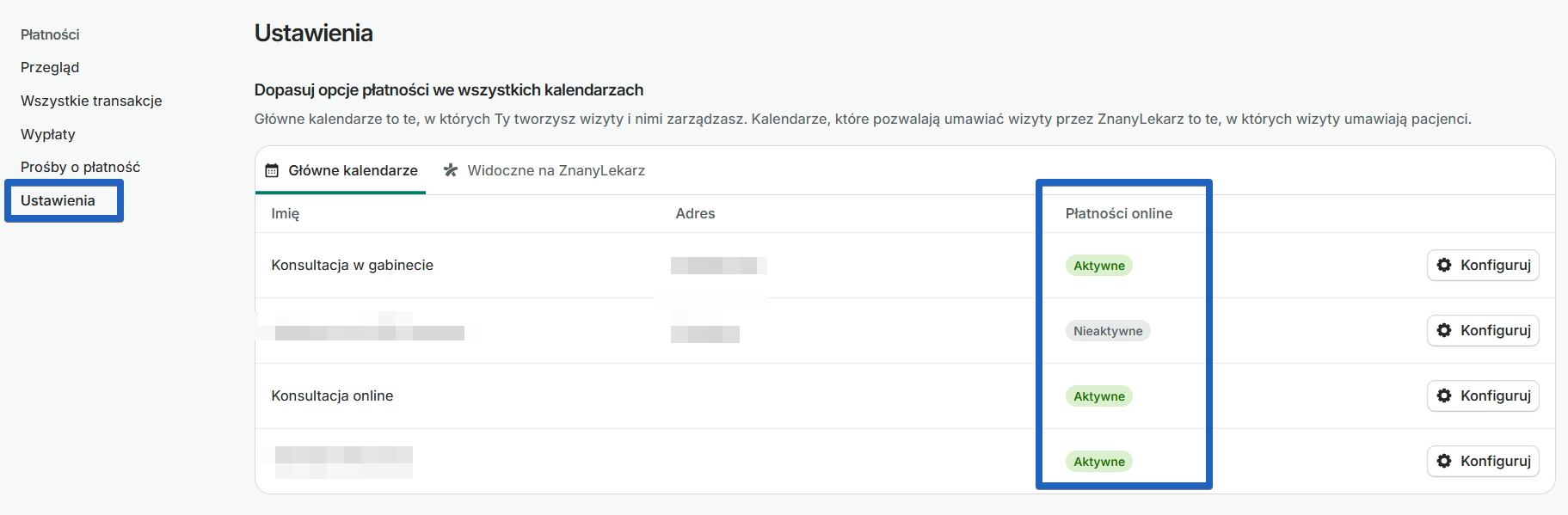The height and width of the screenshot is (515, 1568).
Task: Click Aktywne badge for Konsultacja w gabinecie
Action: pos(1098,266)
